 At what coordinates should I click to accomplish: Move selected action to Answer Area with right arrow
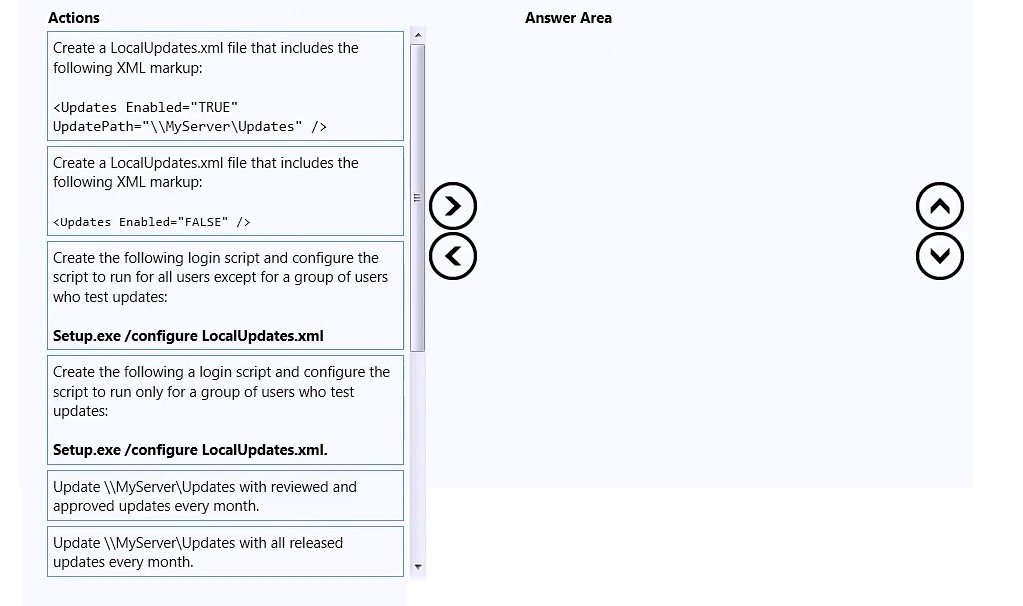click(x=453, y=206)
